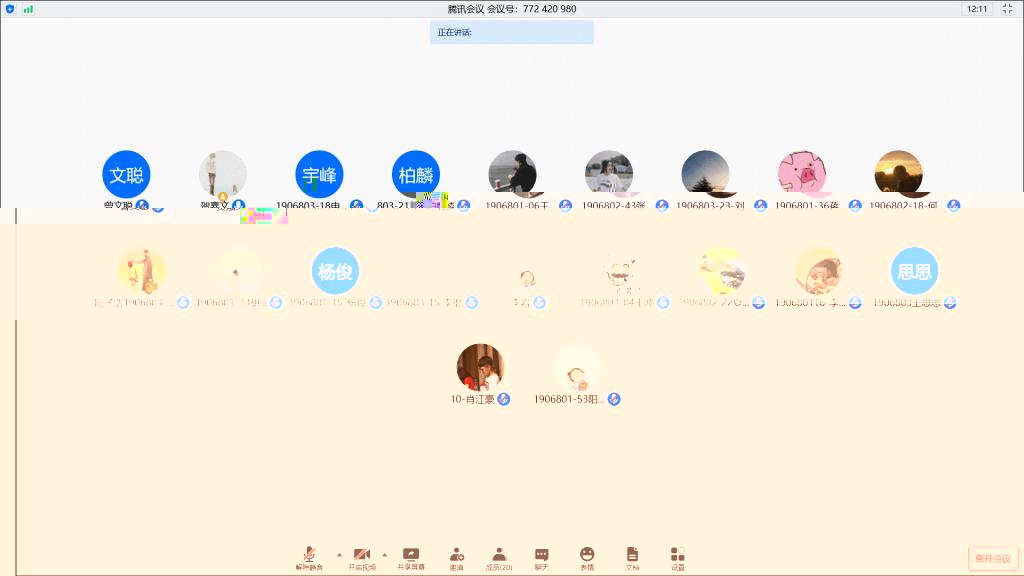1024x576 pixels.
Task: Open the documents (文档) icon
Action: 632,555
